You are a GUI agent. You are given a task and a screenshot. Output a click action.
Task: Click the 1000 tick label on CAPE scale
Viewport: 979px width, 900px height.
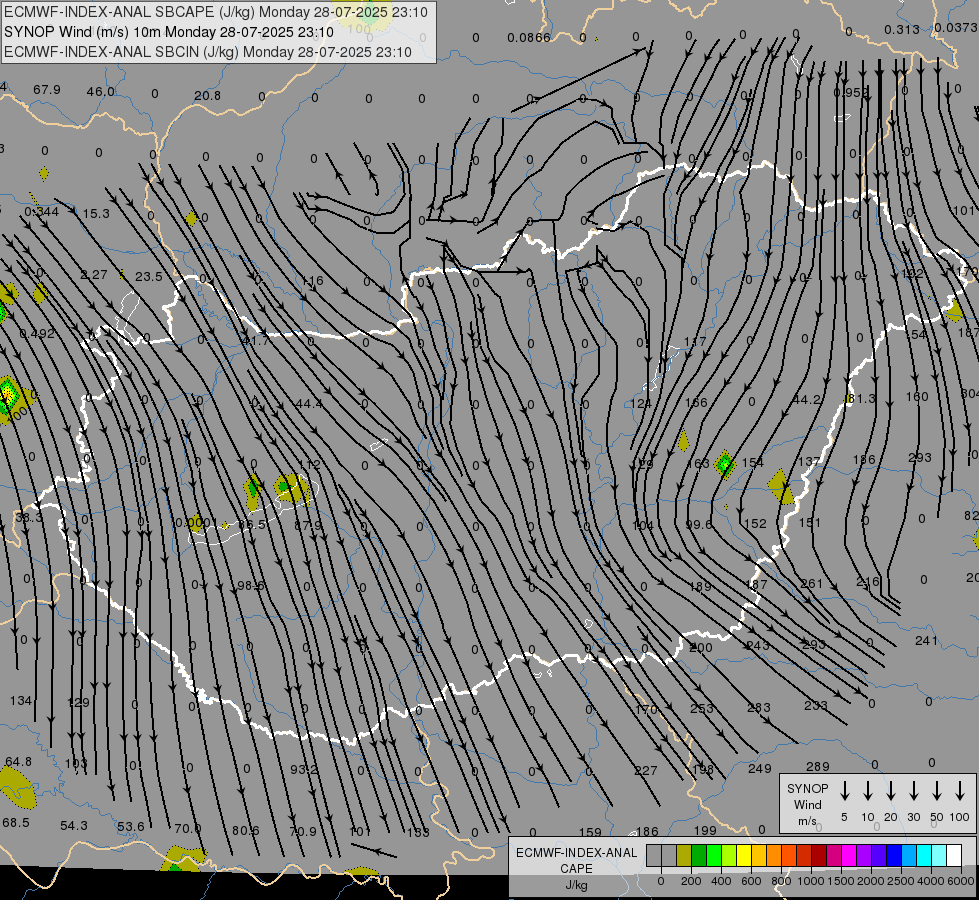810,881
